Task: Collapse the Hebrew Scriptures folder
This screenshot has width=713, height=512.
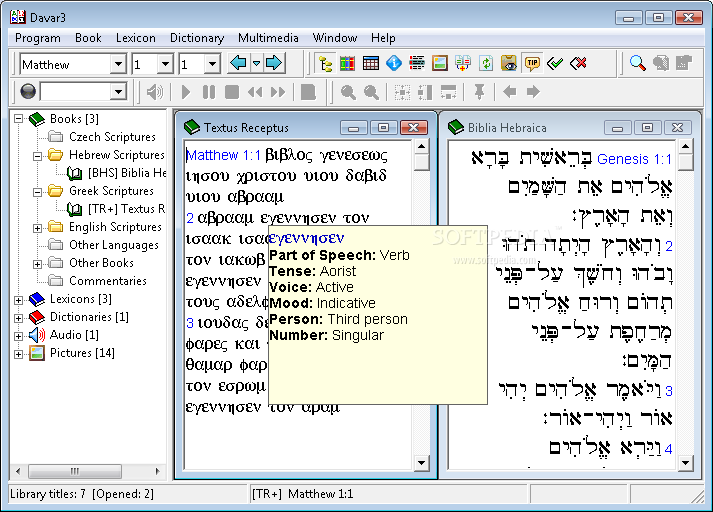Action: point(38,156)
